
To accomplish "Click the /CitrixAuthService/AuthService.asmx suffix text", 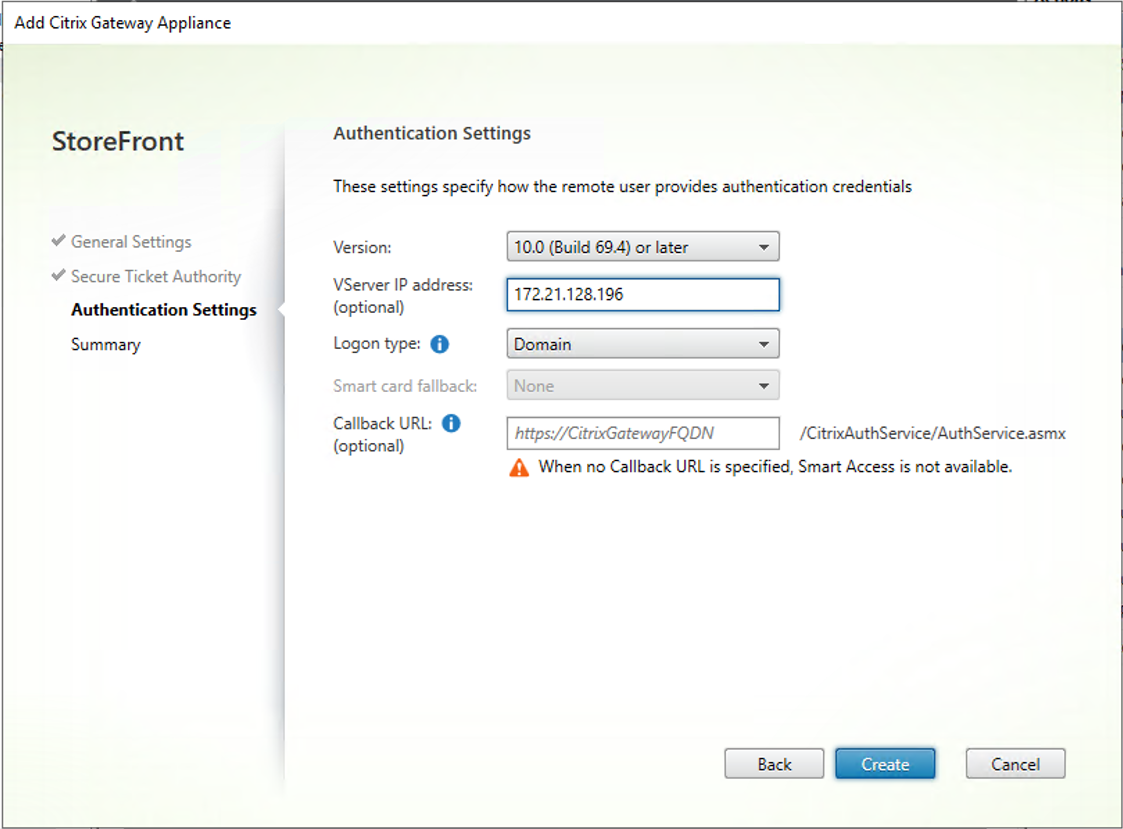I will [932, 433].
